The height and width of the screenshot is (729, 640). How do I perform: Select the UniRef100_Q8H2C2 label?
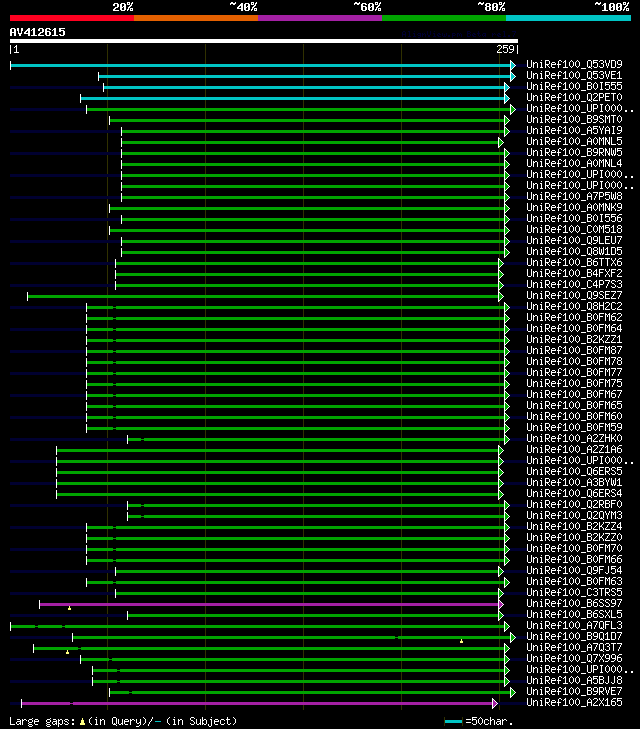(x=574, y=306)
